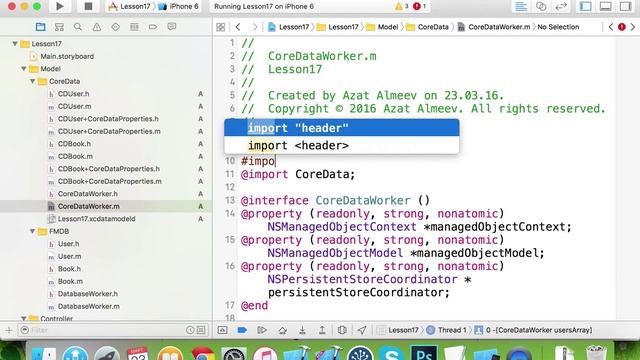
Task: Run the app with the Play button
Action: point(60,6)
